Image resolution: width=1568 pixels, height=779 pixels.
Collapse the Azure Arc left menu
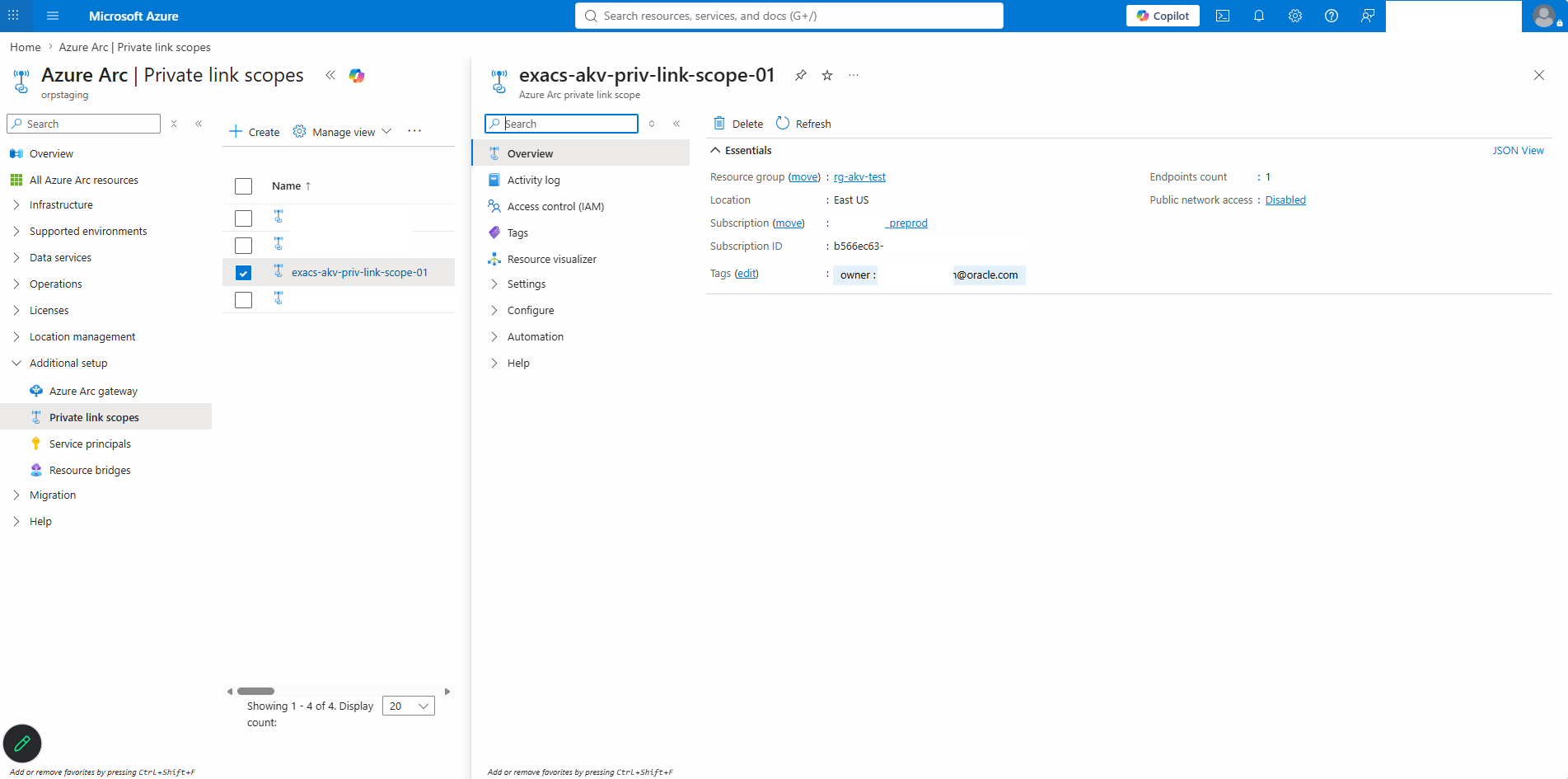pyautogui.click(x=199, y=124)
